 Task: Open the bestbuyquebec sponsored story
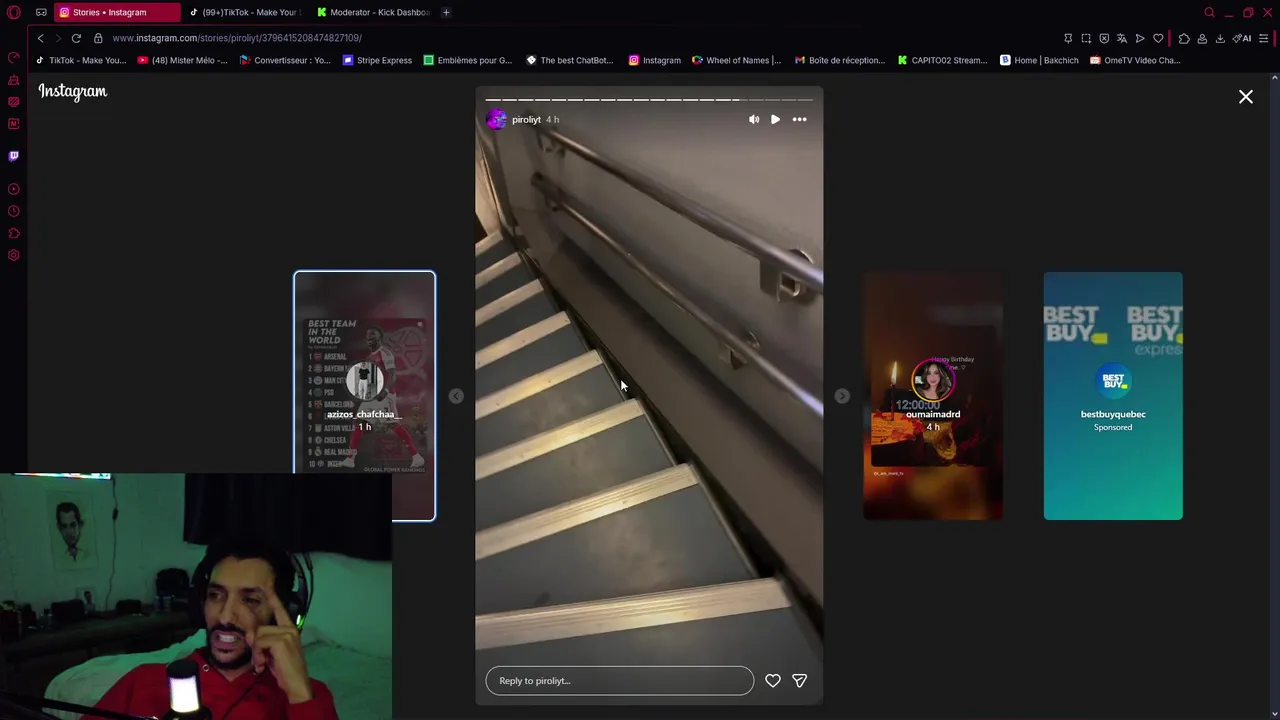[x=1113, y=396]
